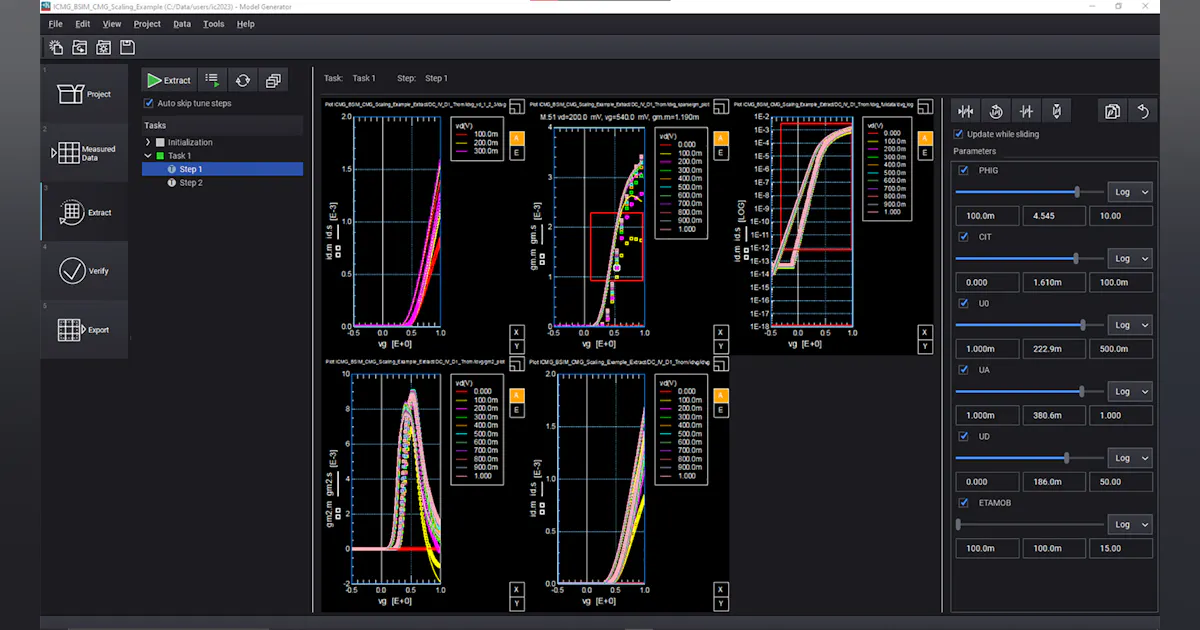Open ETAMOB Log scale dropdown
This screenshot has width=1200, height=630.
1130,525
